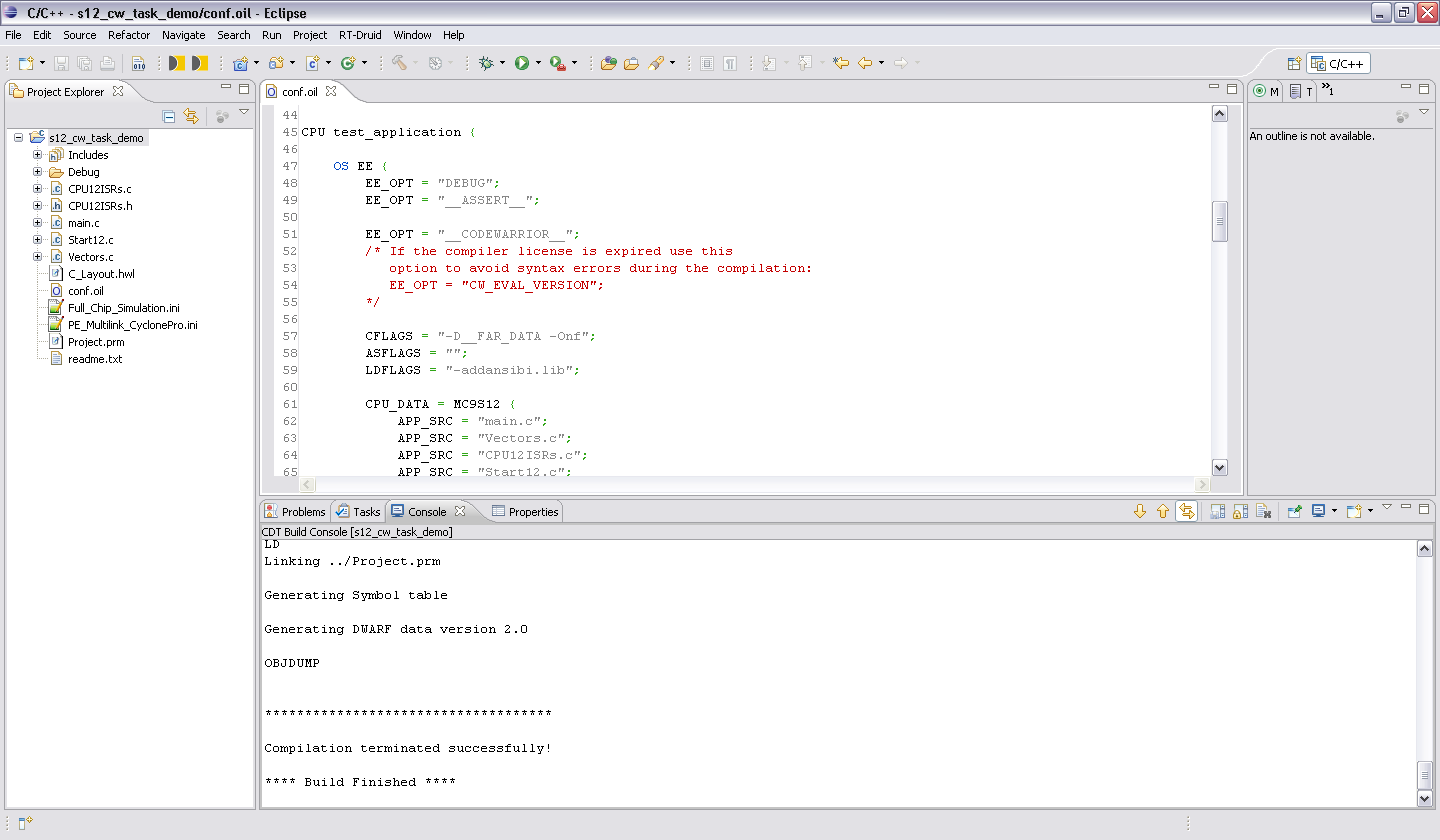Viewport: 1440px width, 840px height.
Task: Close the conf.oil editor tab
Action: click(x=331, y=91)
